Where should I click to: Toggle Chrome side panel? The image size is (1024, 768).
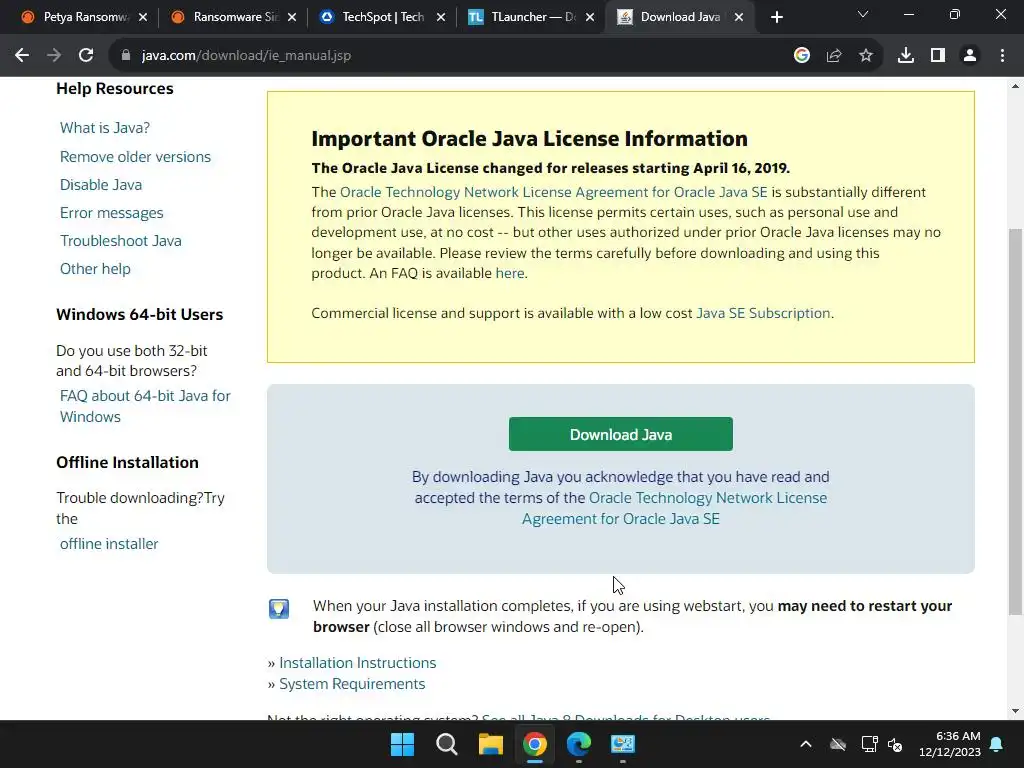938,56
